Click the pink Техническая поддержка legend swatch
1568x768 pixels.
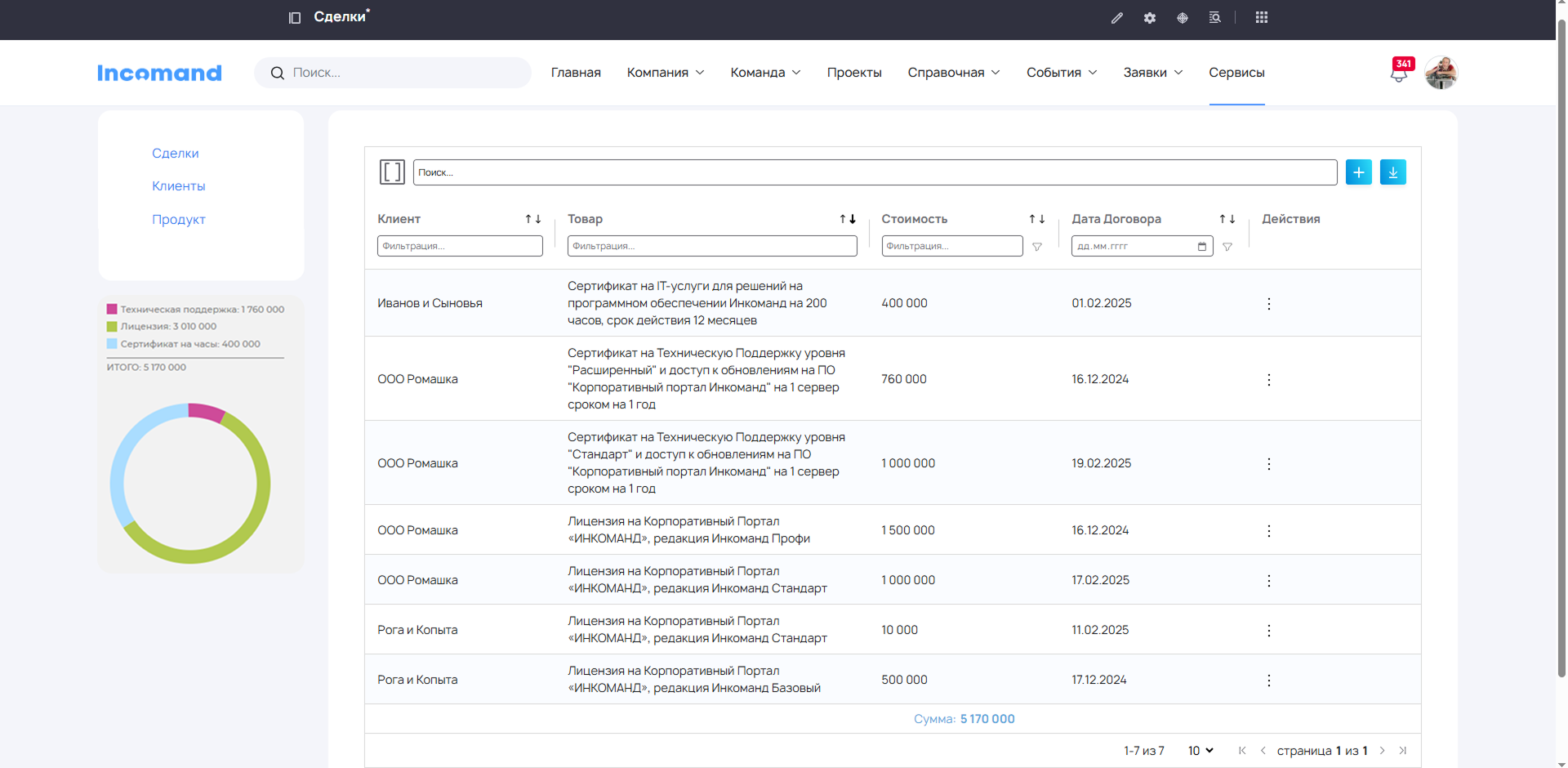click(112, 310)
